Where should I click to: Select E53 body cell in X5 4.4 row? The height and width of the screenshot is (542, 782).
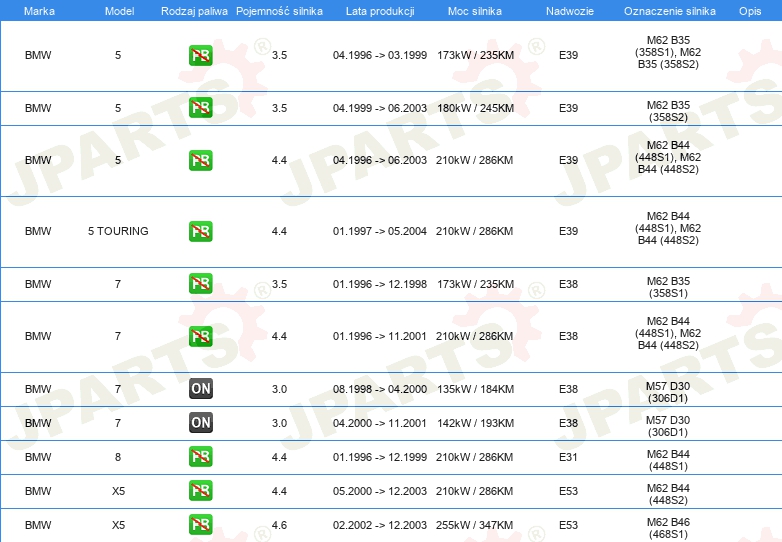[x=568, y=491]
